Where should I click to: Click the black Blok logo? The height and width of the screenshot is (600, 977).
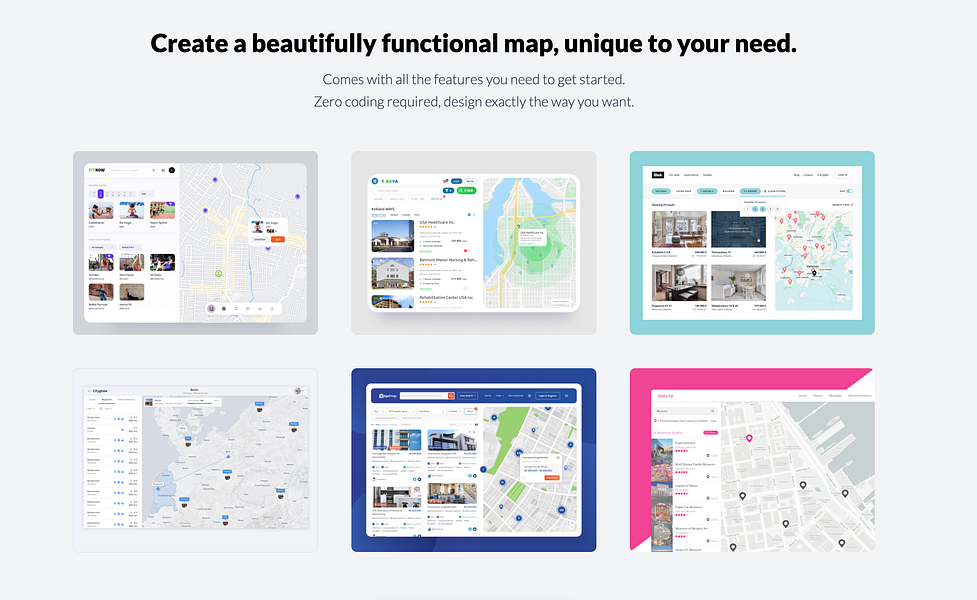(x=658, y=175)
